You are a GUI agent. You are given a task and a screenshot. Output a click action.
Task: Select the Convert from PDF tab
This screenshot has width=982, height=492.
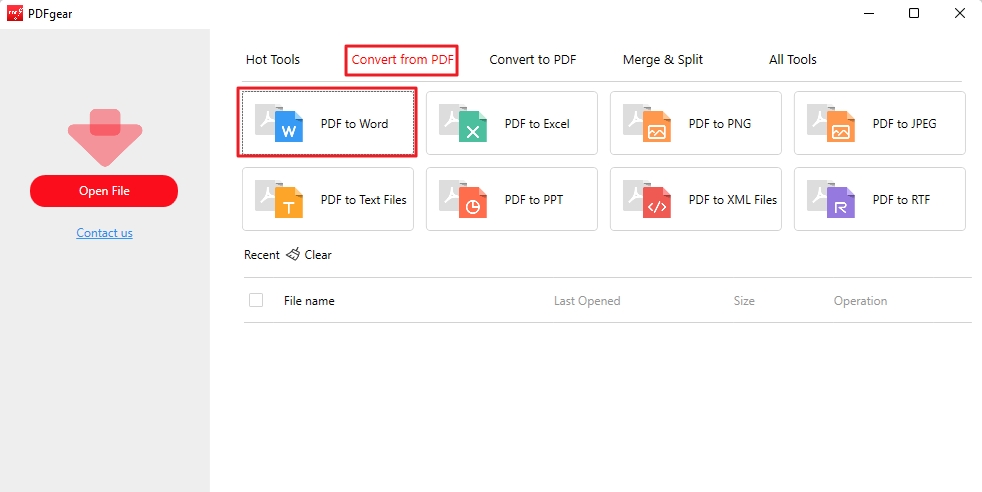pyautogui.click(x=402, y=59)
